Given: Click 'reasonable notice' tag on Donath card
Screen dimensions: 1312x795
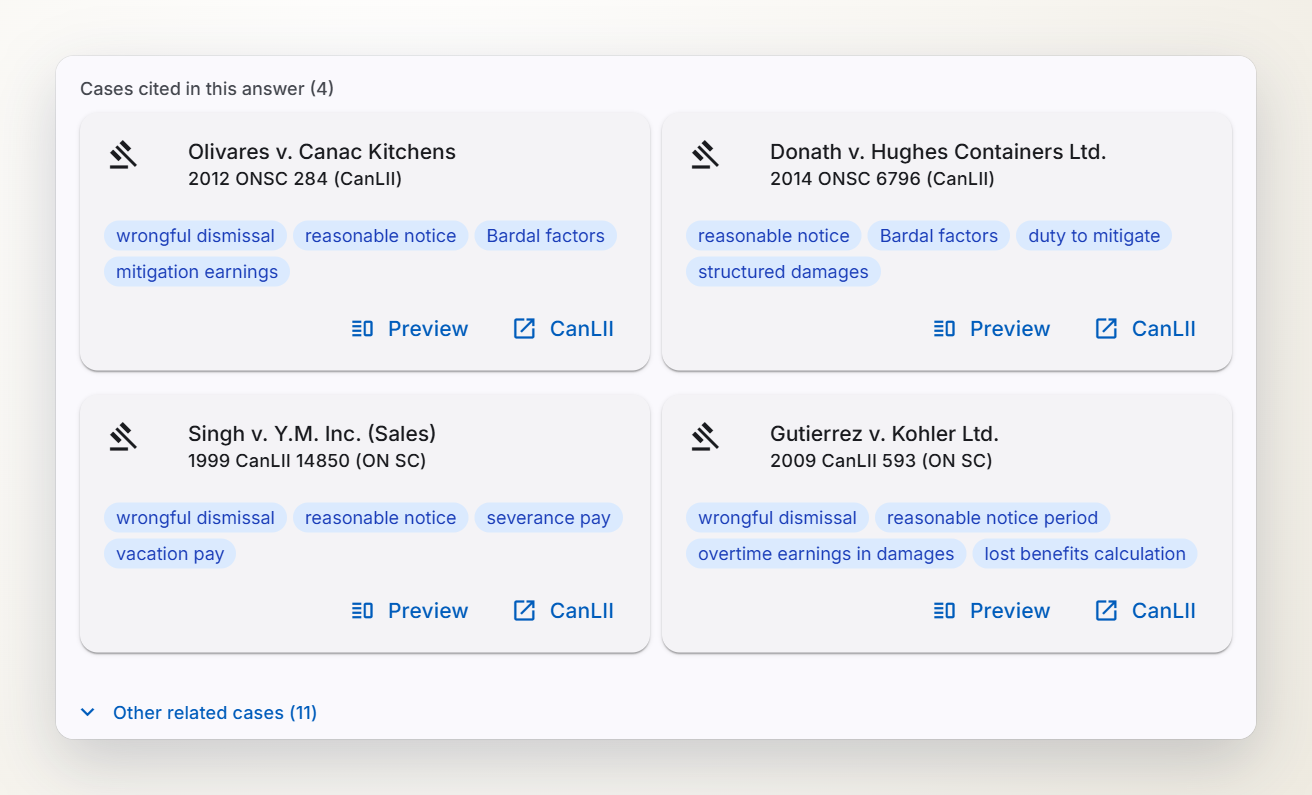Looking at the screenshot, I should pos(773,236).
